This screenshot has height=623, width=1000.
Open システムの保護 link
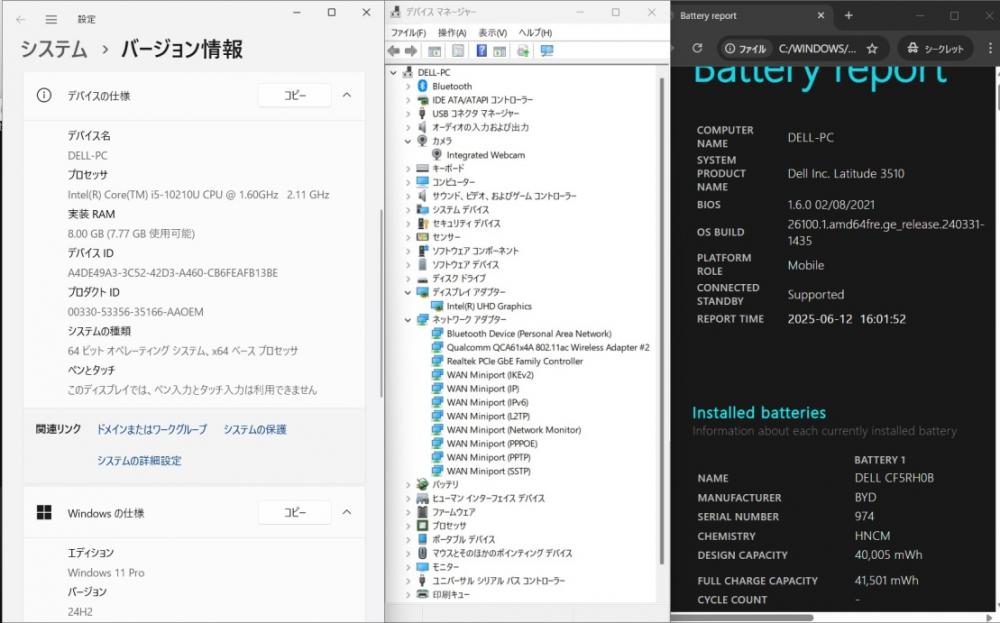coord(254,429)
